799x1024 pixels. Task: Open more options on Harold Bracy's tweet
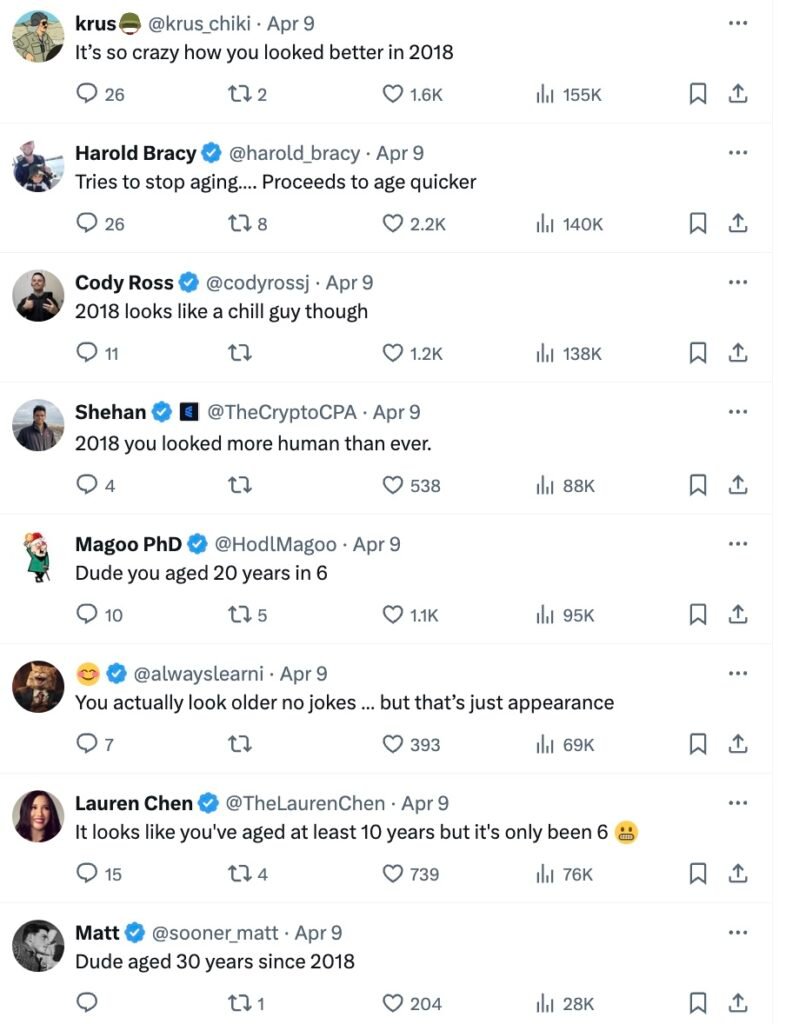tap(738, 153)
